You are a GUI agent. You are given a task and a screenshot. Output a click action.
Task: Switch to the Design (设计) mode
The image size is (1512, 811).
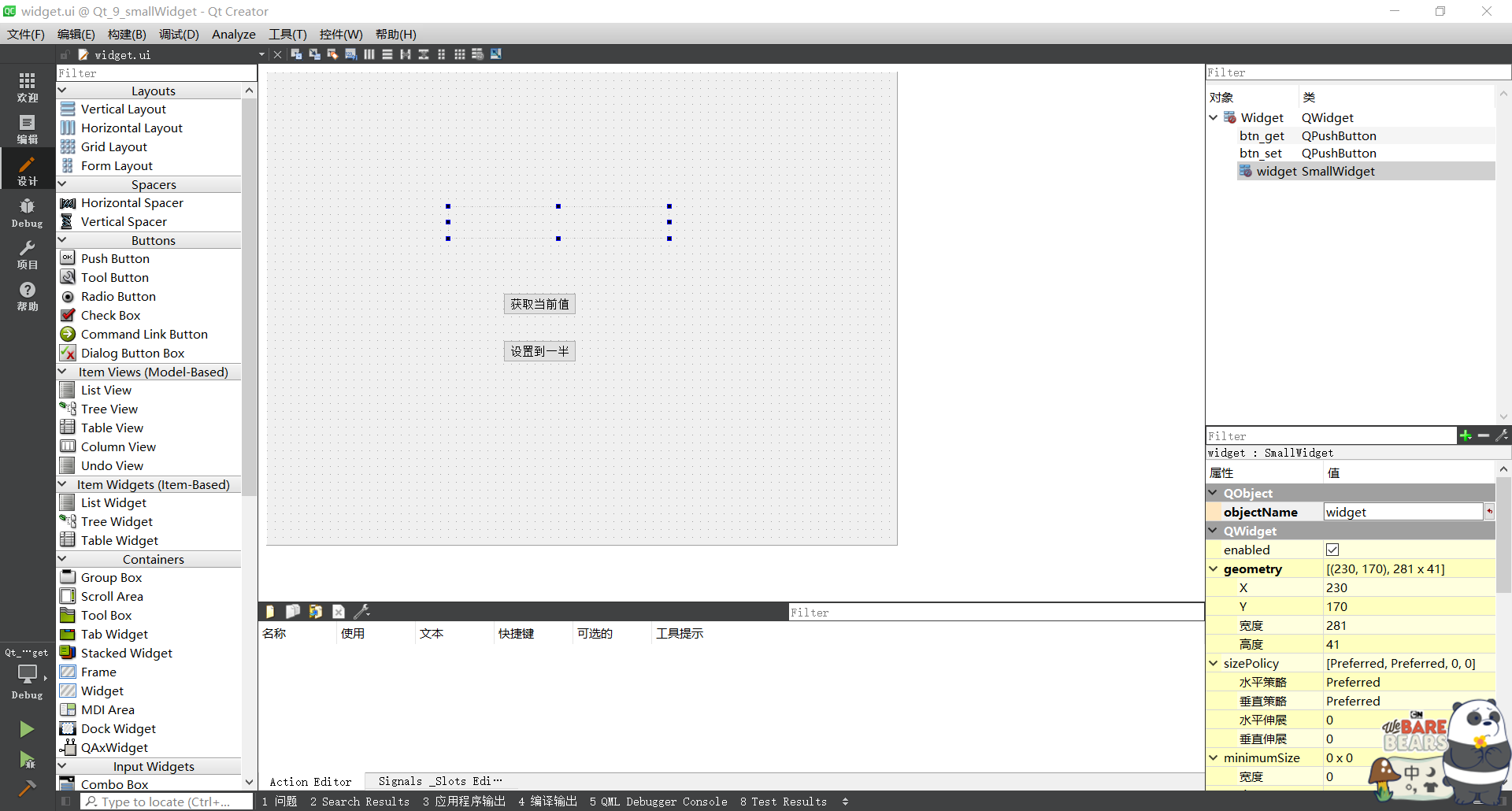pyautogui.click(x=28, y=170)
